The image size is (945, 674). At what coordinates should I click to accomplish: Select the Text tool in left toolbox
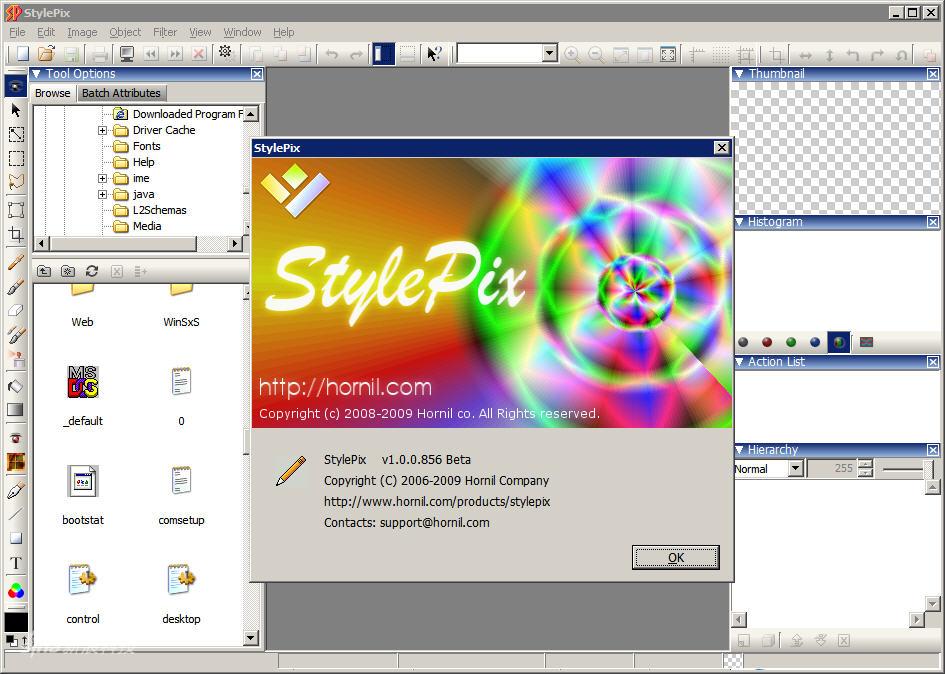click(x=16, y=563)
